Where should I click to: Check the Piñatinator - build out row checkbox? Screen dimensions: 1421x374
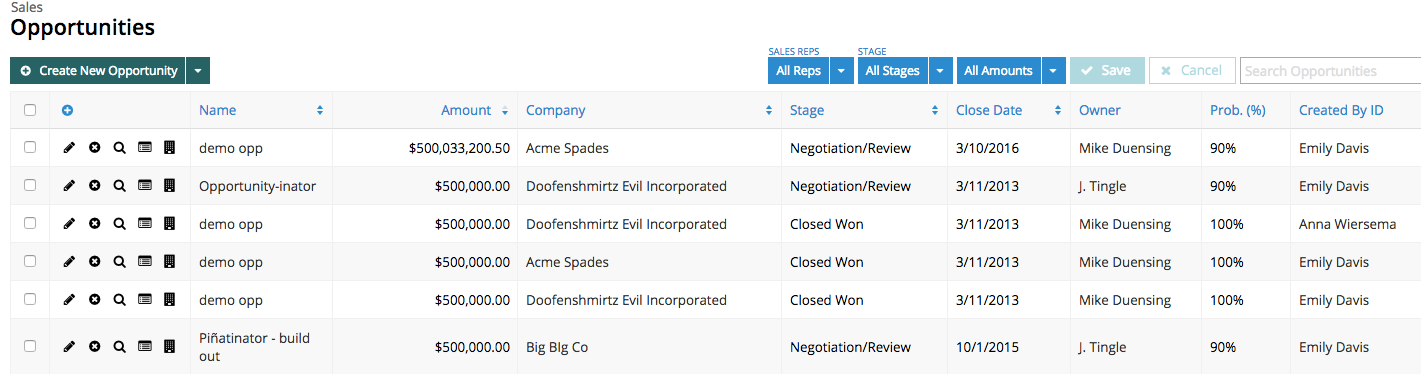click(30, 346)
